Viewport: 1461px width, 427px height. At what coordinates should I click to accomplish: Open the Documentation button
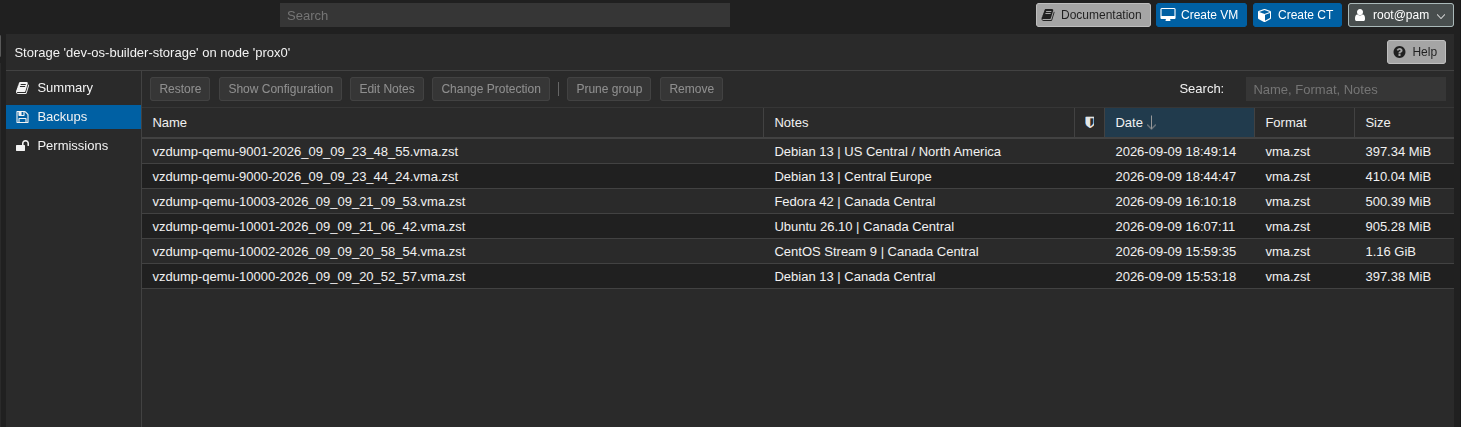[1093, 15]
